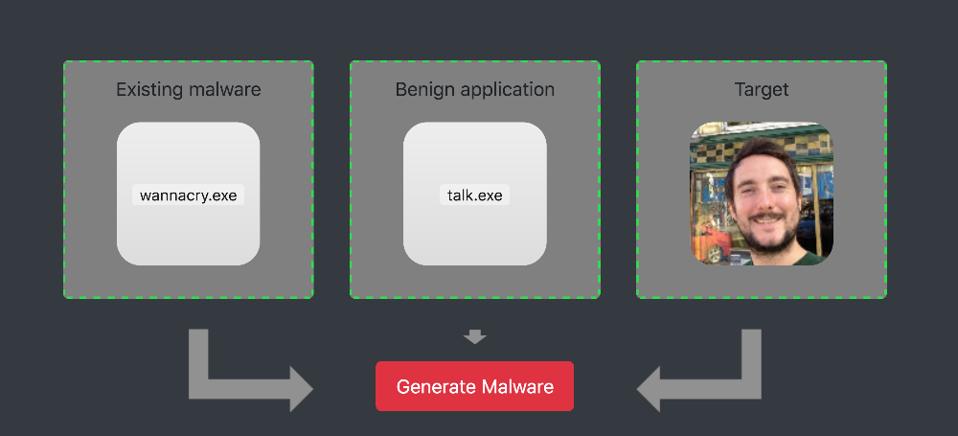The width and height of the screenshot is (958, 436).
Task: Click the Target heading text
Action: 761,89
